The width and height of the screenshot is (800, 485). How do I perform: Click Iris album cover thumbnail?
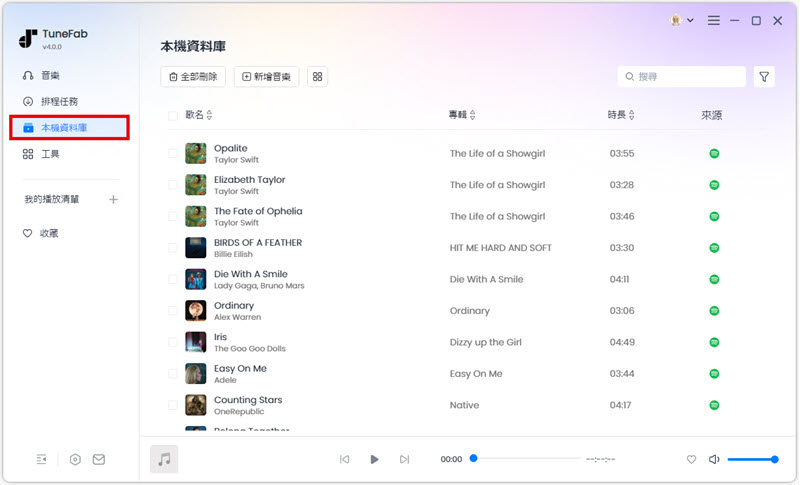(195, 342)
